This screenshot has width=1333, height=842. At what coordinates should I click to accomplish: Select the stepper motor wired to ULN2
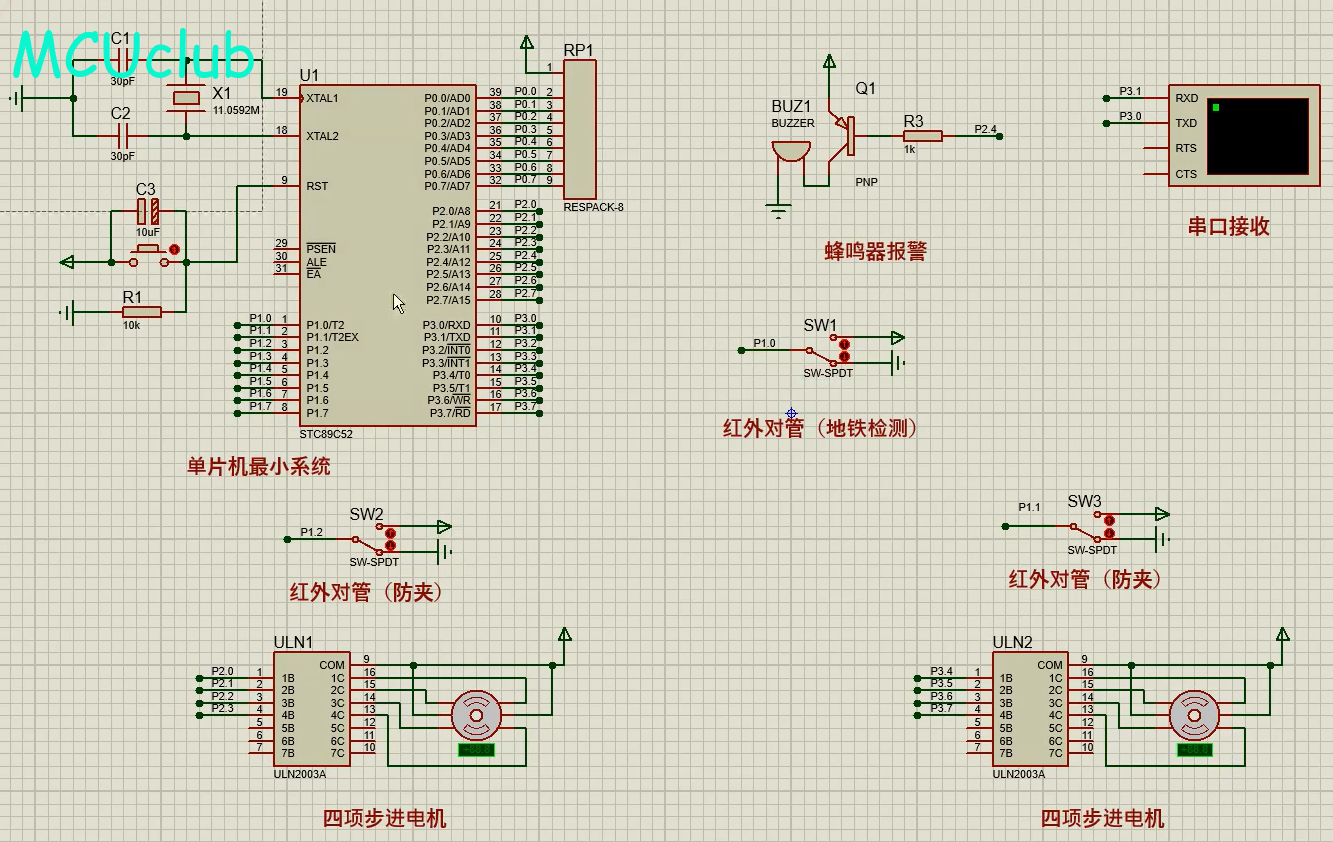[1194, 715]
